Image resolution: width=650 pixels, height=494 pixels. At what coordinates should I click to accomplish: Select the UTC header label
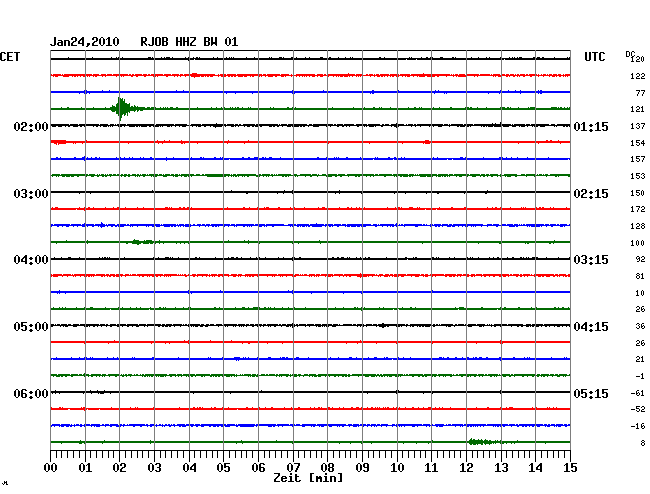[x=594, y=57]
